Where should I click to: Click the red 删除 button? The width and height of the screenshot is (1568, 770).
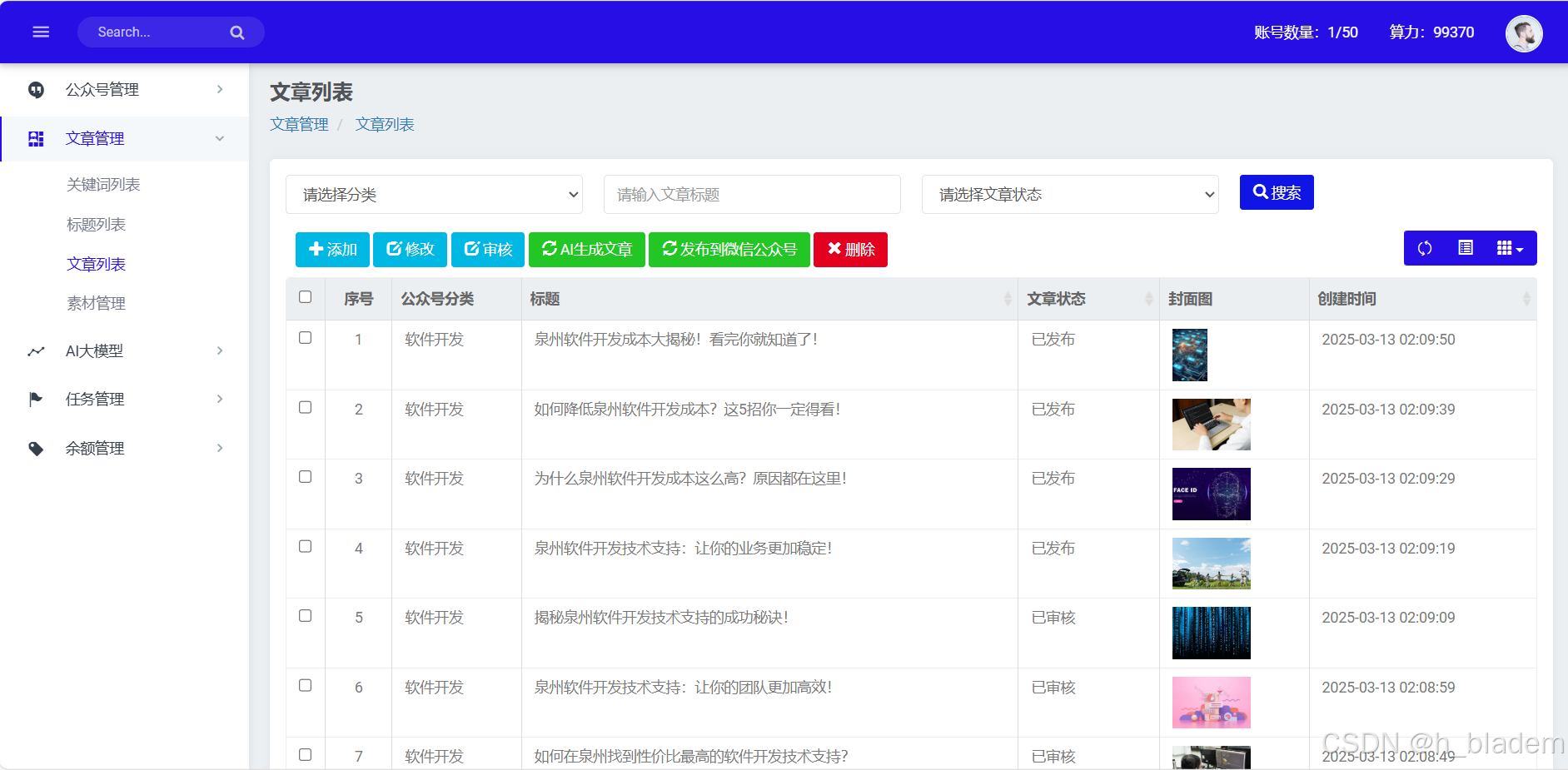pos(850,250)
